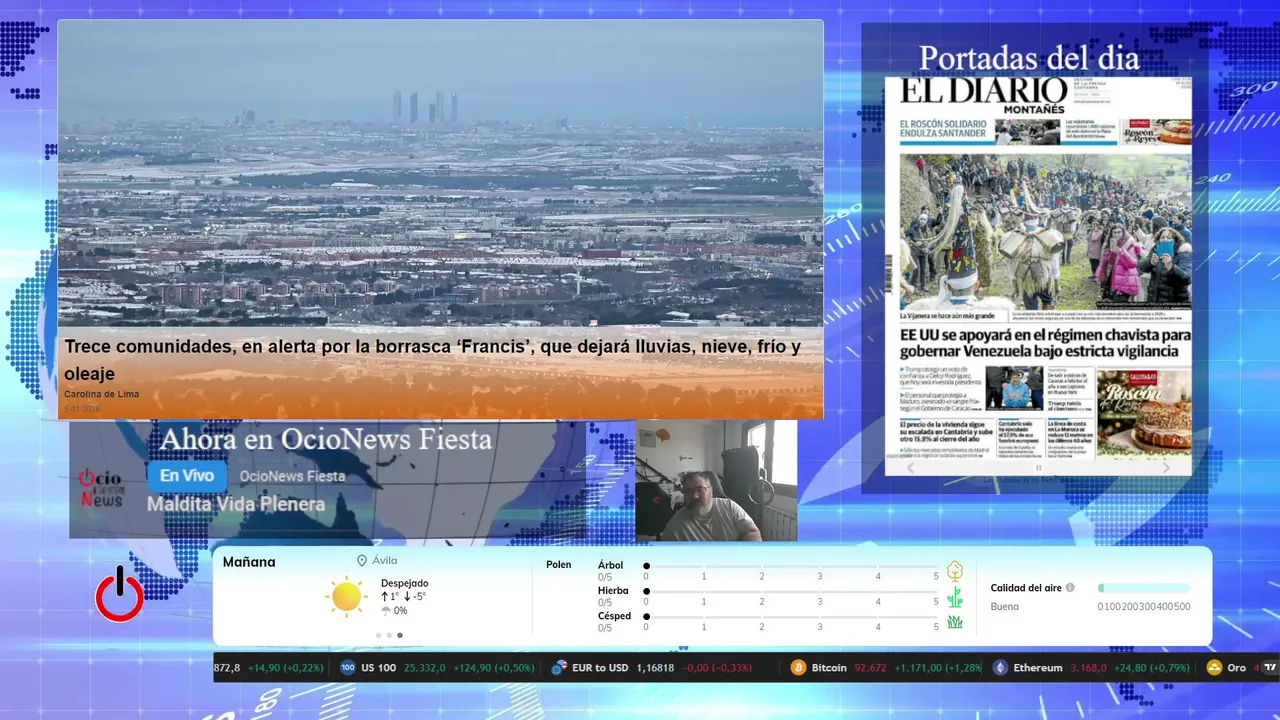
Task: Click the Maldita Vida Plenera track title
Action: [x=236, y=504]
